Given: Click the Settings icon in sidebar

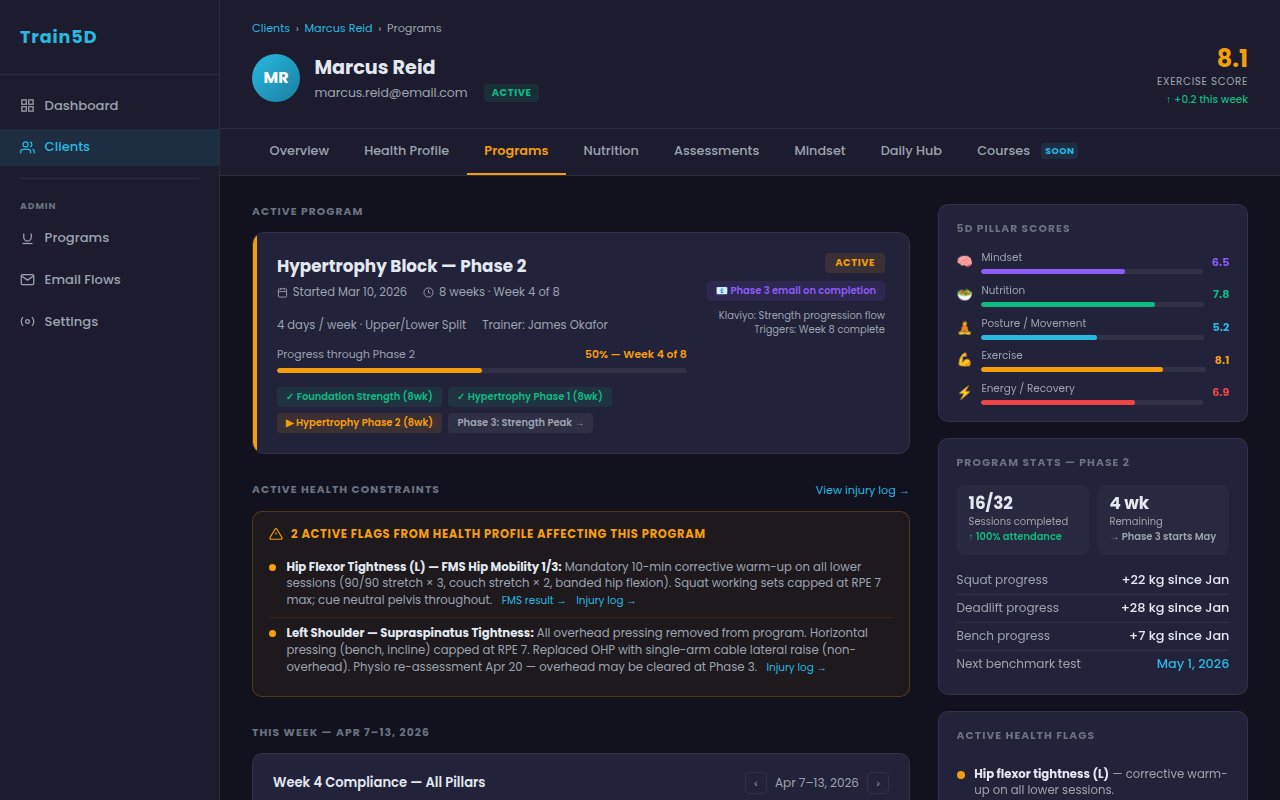Looking at the screenshot, I should pyautogui.click(x=28, y=322).
